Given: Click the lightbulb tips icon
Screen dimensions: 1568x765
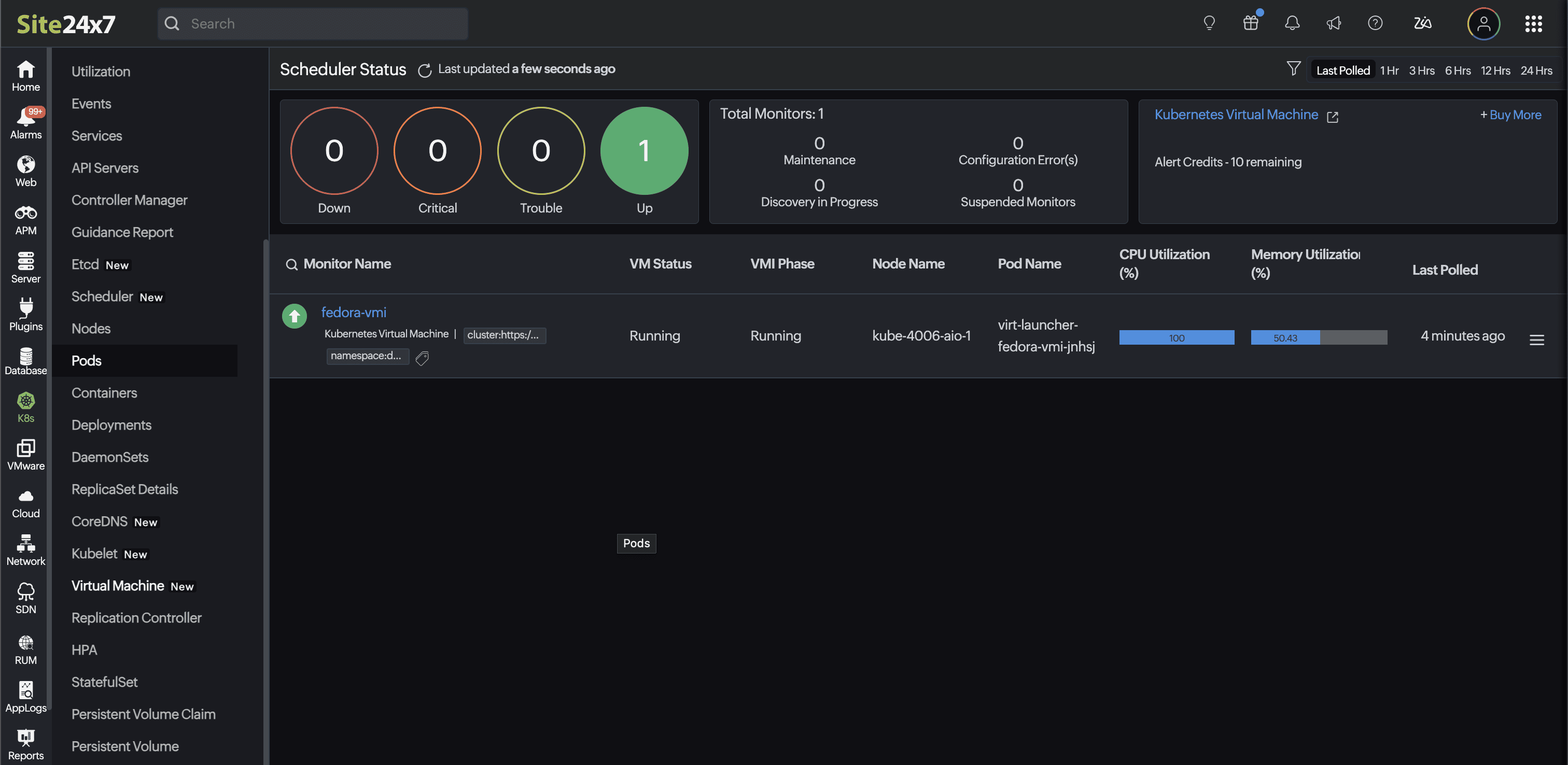Looking at the screenshot, I should coord(1209,23).
